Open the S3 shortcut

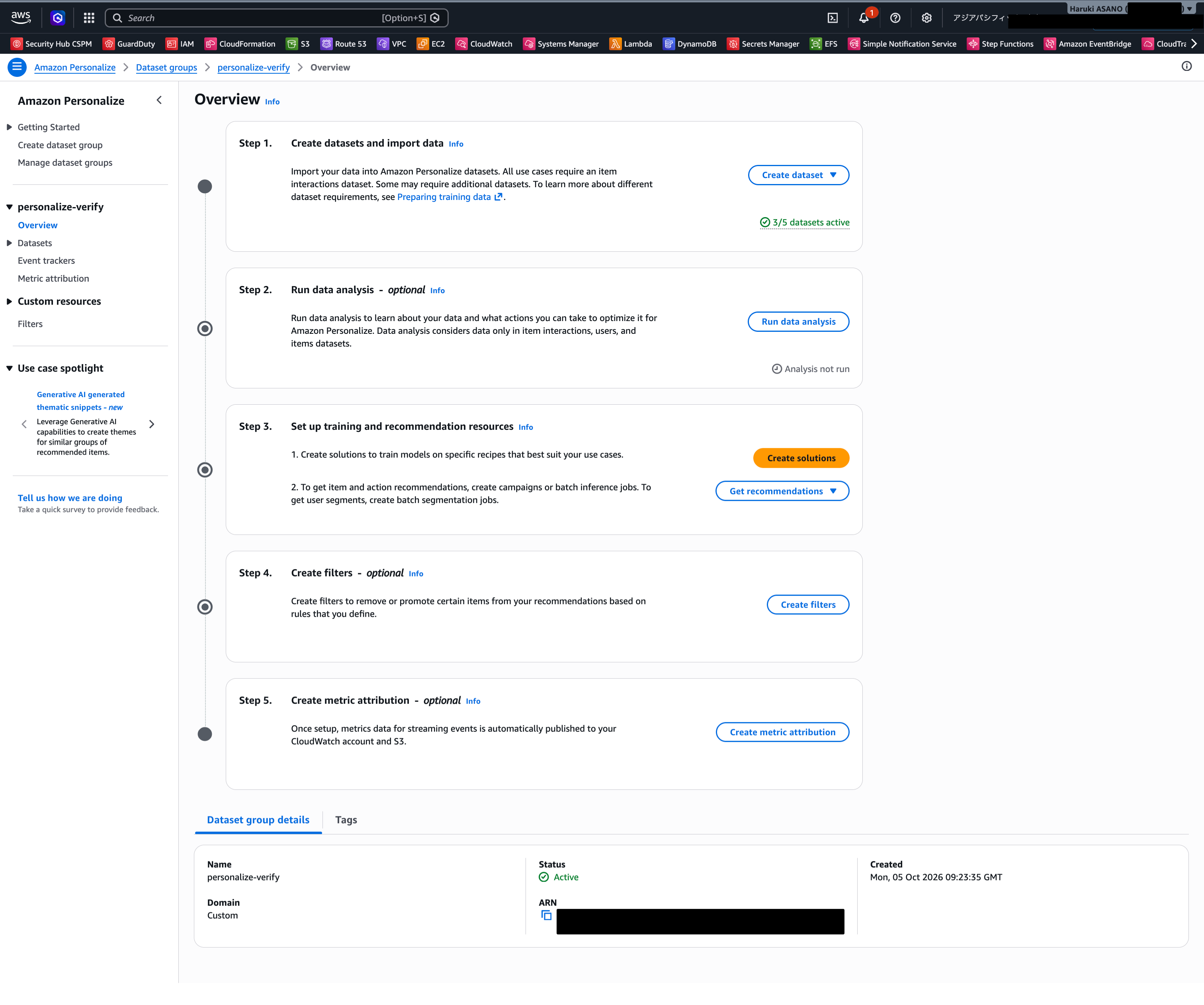tap(298, 43)
